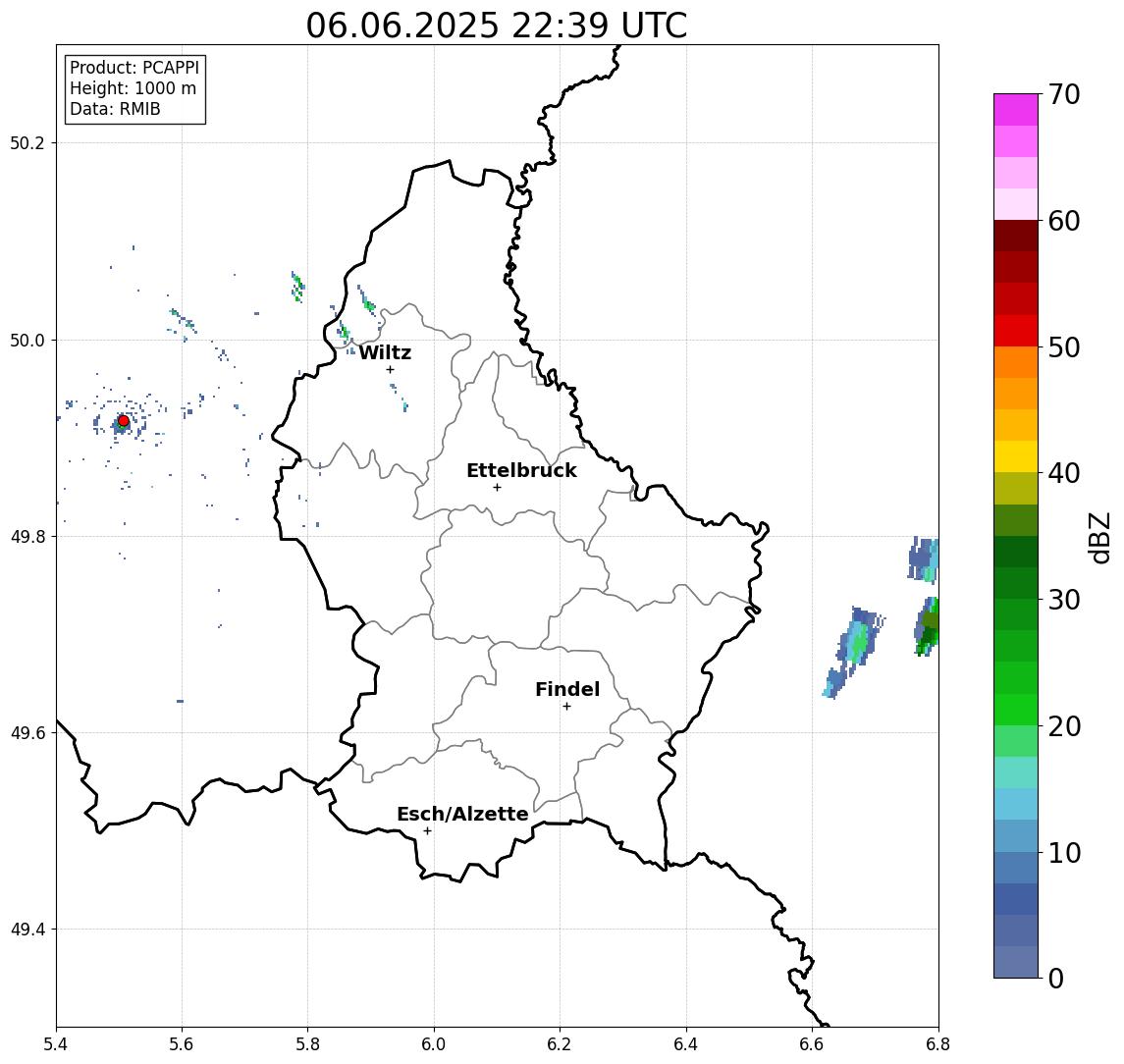Screen dimensions: 1124x1064
Task: Click the Wiltz station label
Action: click(x=385, y=352)
